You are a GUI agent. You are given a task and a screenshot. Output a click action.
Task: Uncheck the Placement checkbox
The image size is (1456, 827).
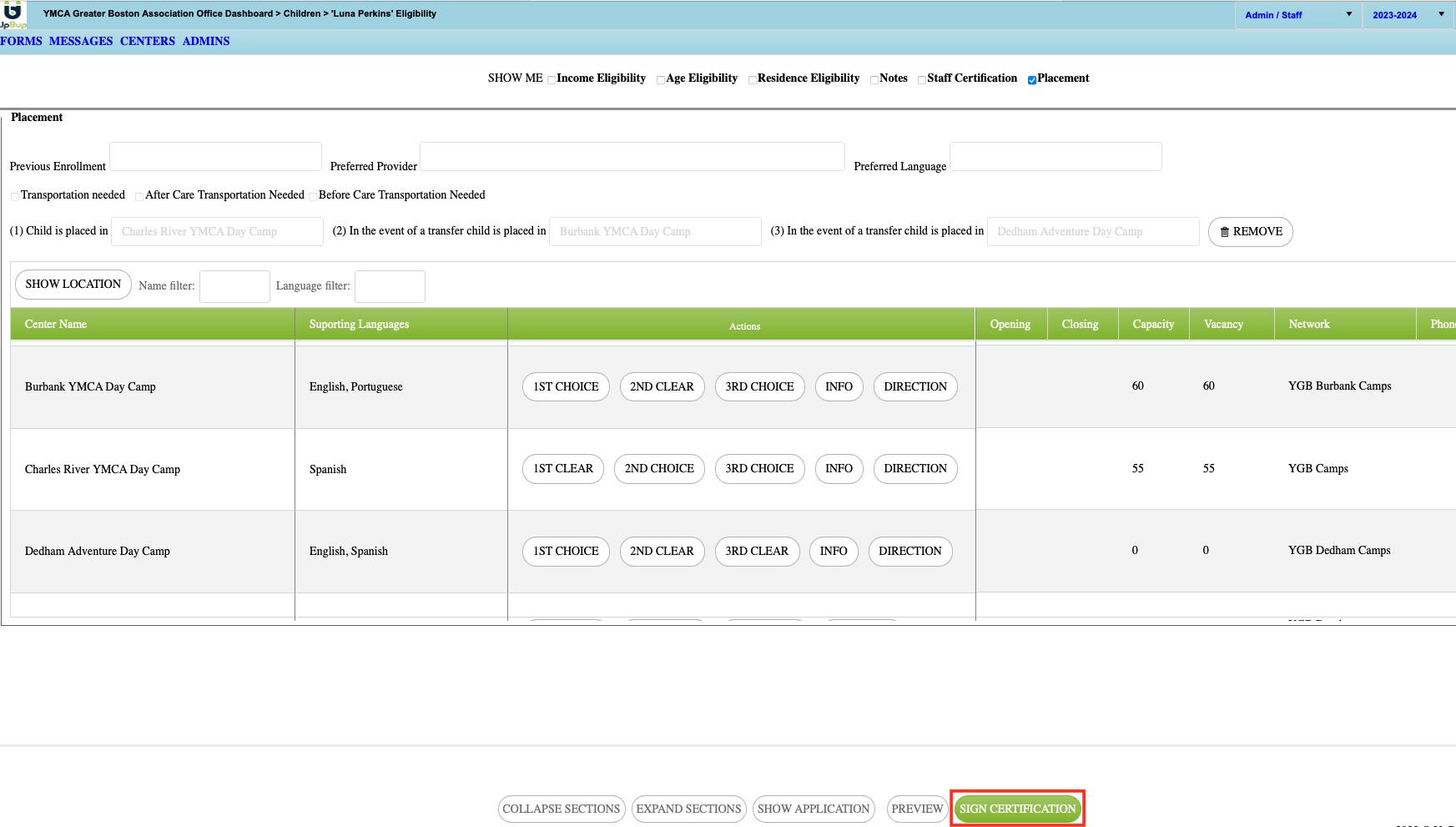[x=1032, y=80]
